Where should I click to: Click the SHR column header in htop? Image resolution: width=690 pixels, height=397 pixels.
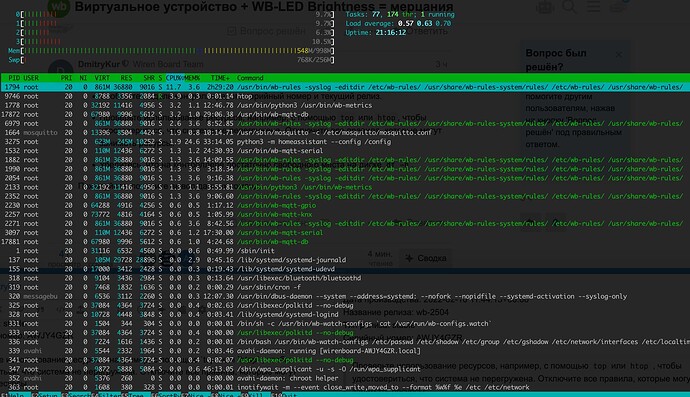click(x=149, y=78)
